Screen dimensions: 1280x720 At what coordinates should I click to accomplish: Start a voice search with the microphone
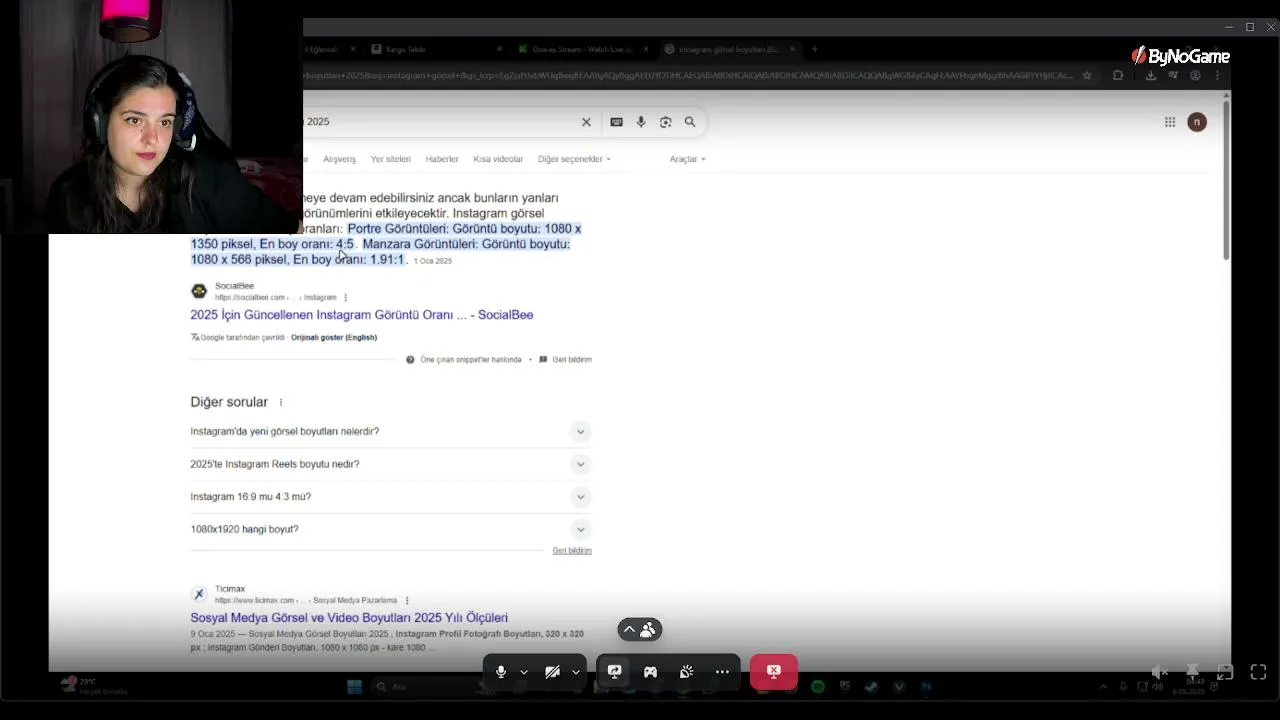[641, 122]
